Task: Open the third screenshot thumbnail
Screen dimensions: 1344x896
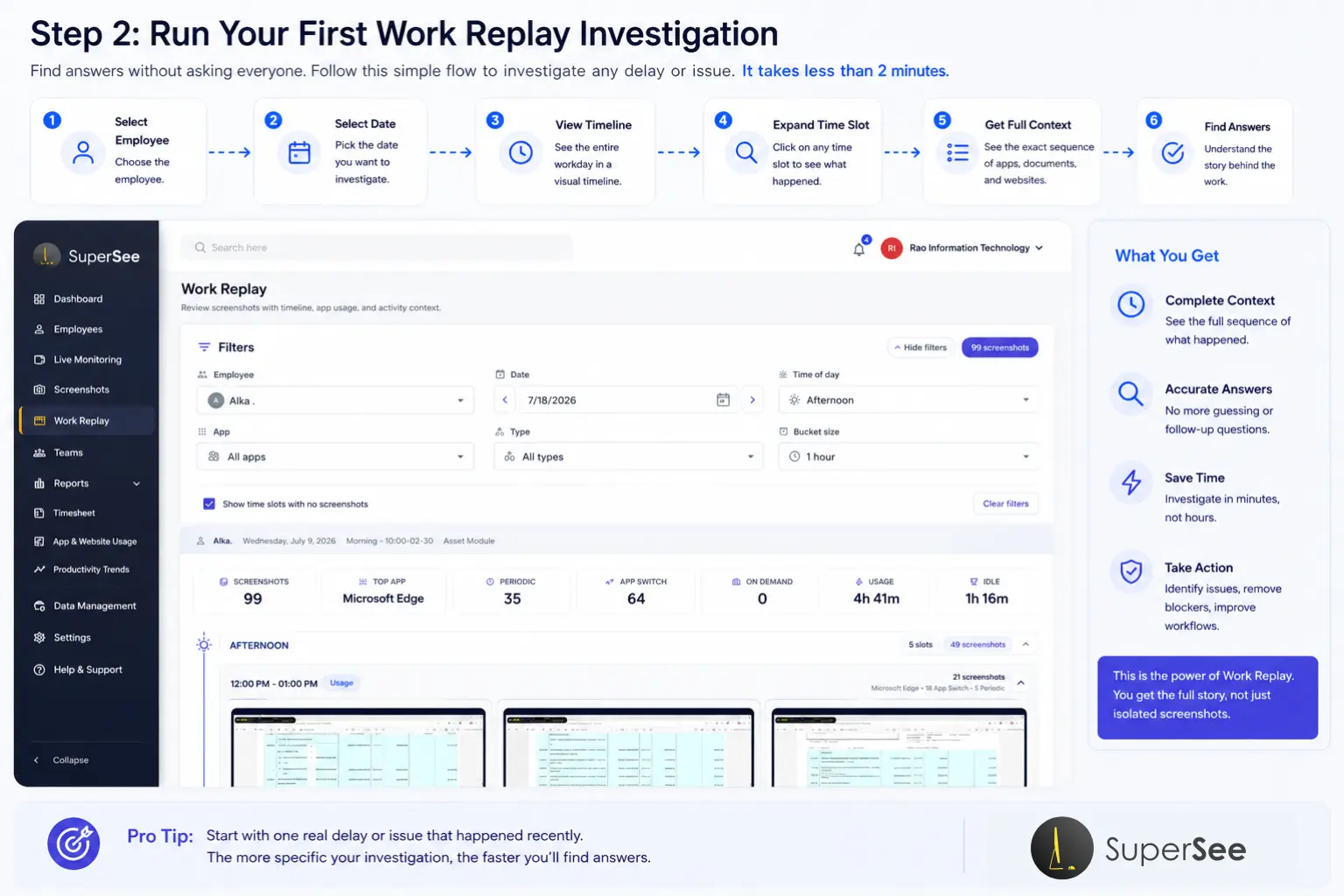Action: 899,746
